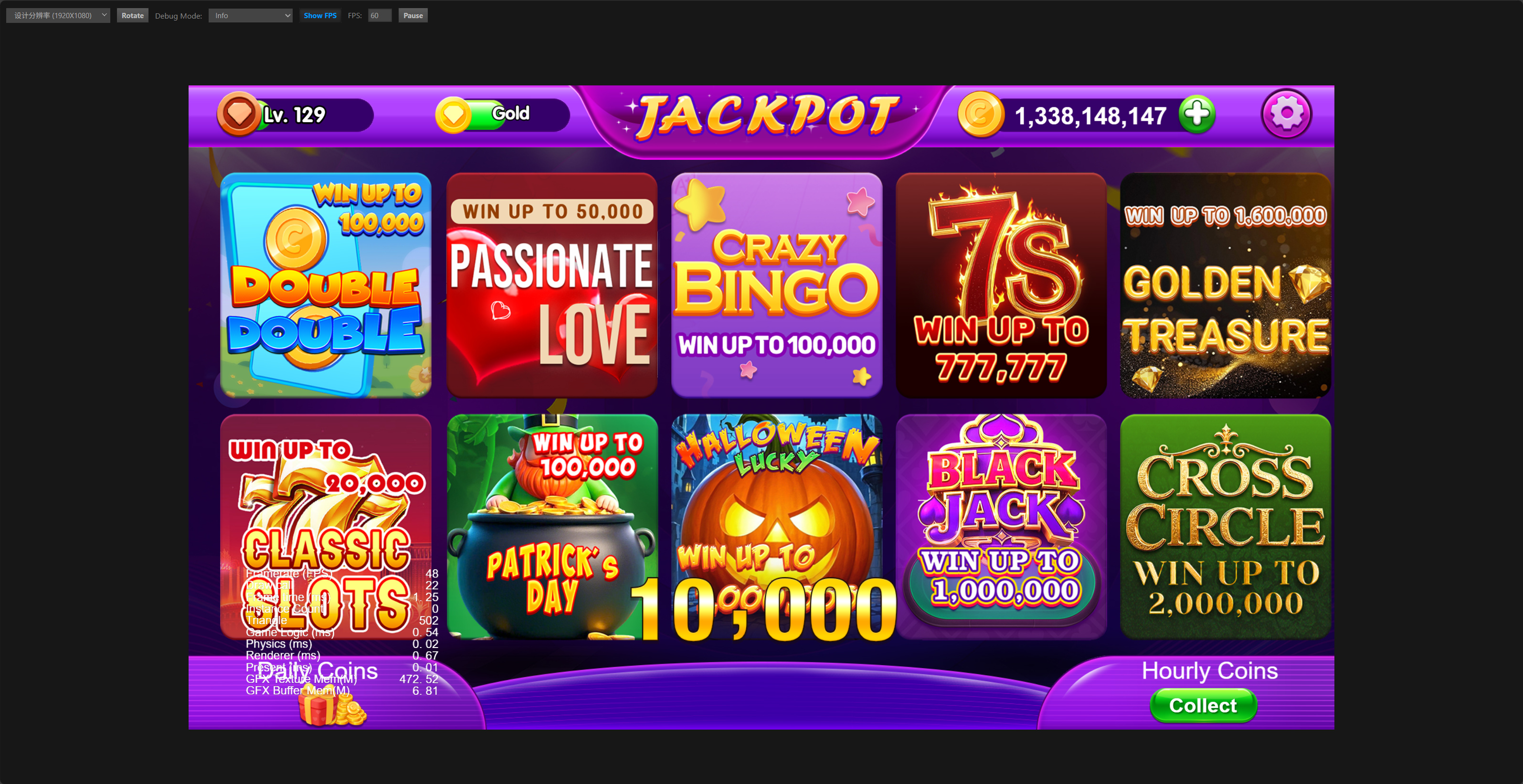Click the green plus add-coins icon
Viewport: 1523px width, 784px height.
tap(1196, 114)
